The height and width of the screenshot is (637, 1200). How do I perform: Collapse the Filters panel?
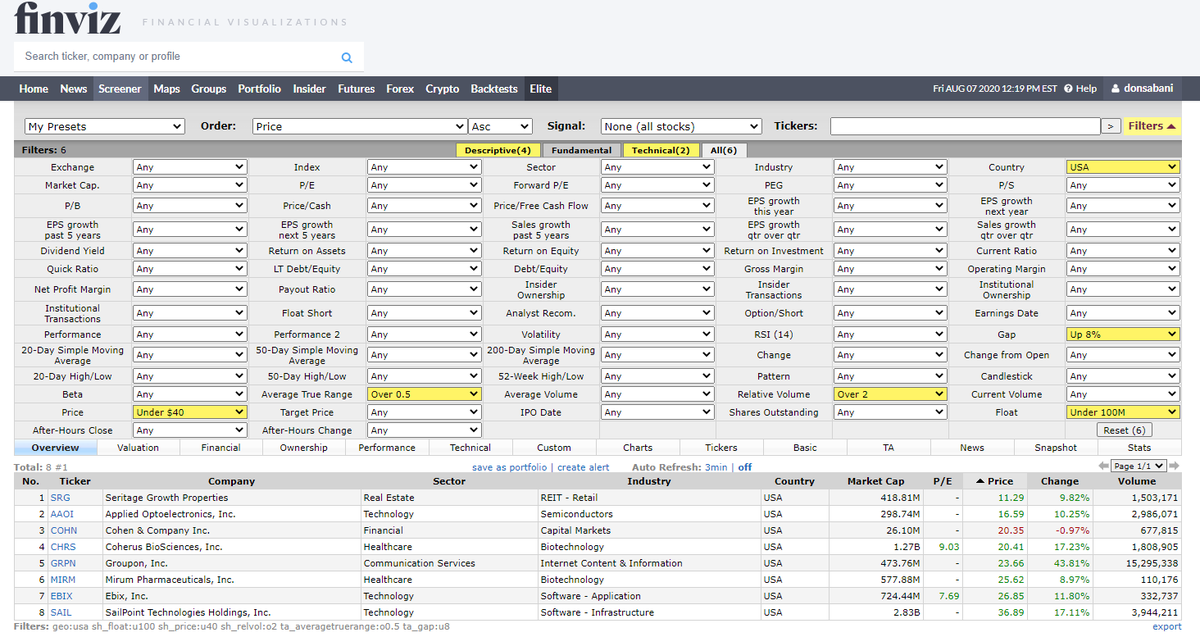coord(1151,126)
